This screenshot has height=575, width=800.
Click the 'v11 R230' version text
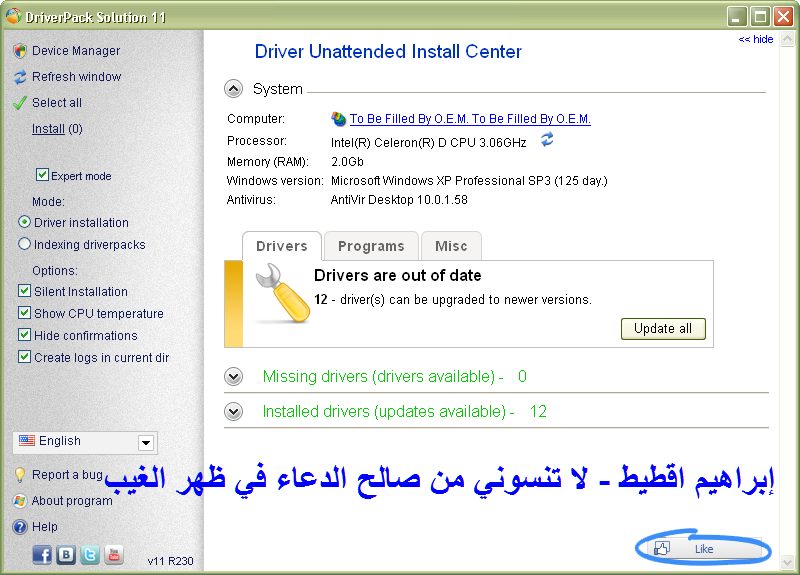[x=170, y=561]
